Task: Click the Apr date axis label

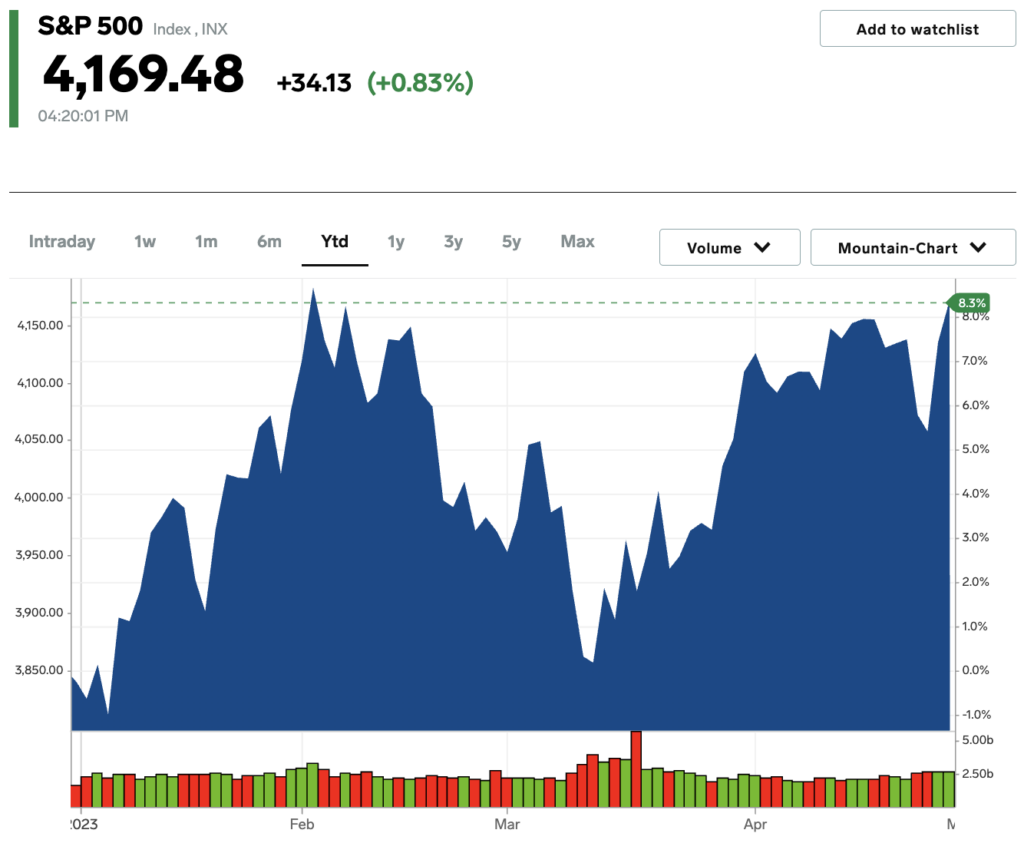Action: click(755, 825)
